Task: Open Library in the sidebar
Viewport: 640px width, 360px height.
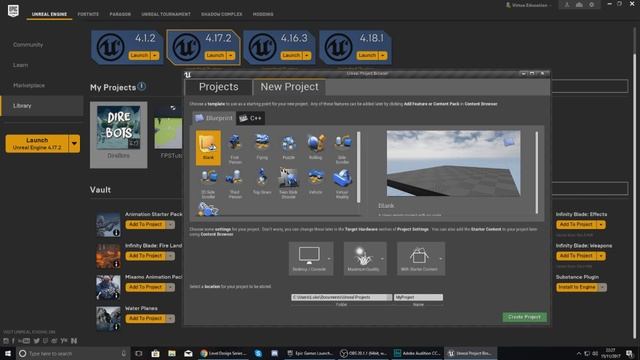Action: click(42, 106)
